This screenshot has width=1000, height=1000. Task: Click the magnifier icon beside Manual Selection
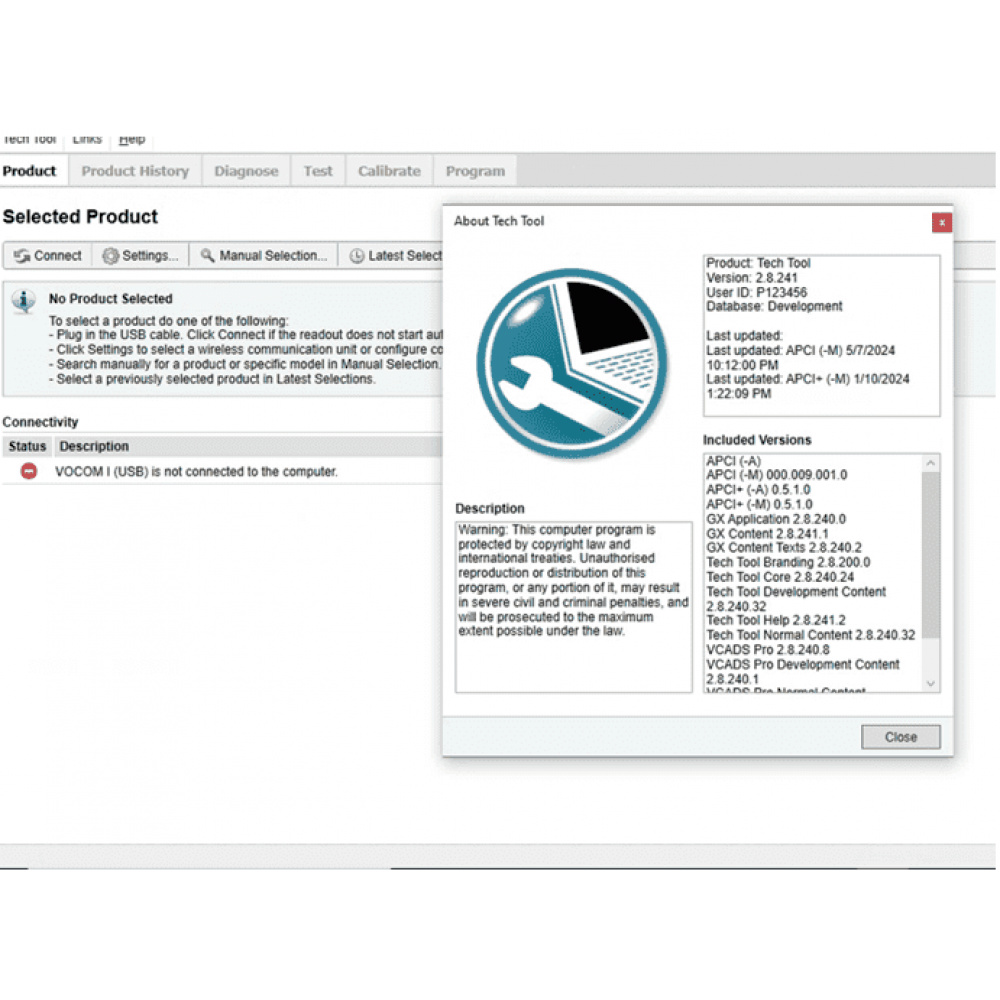[207, 255]
